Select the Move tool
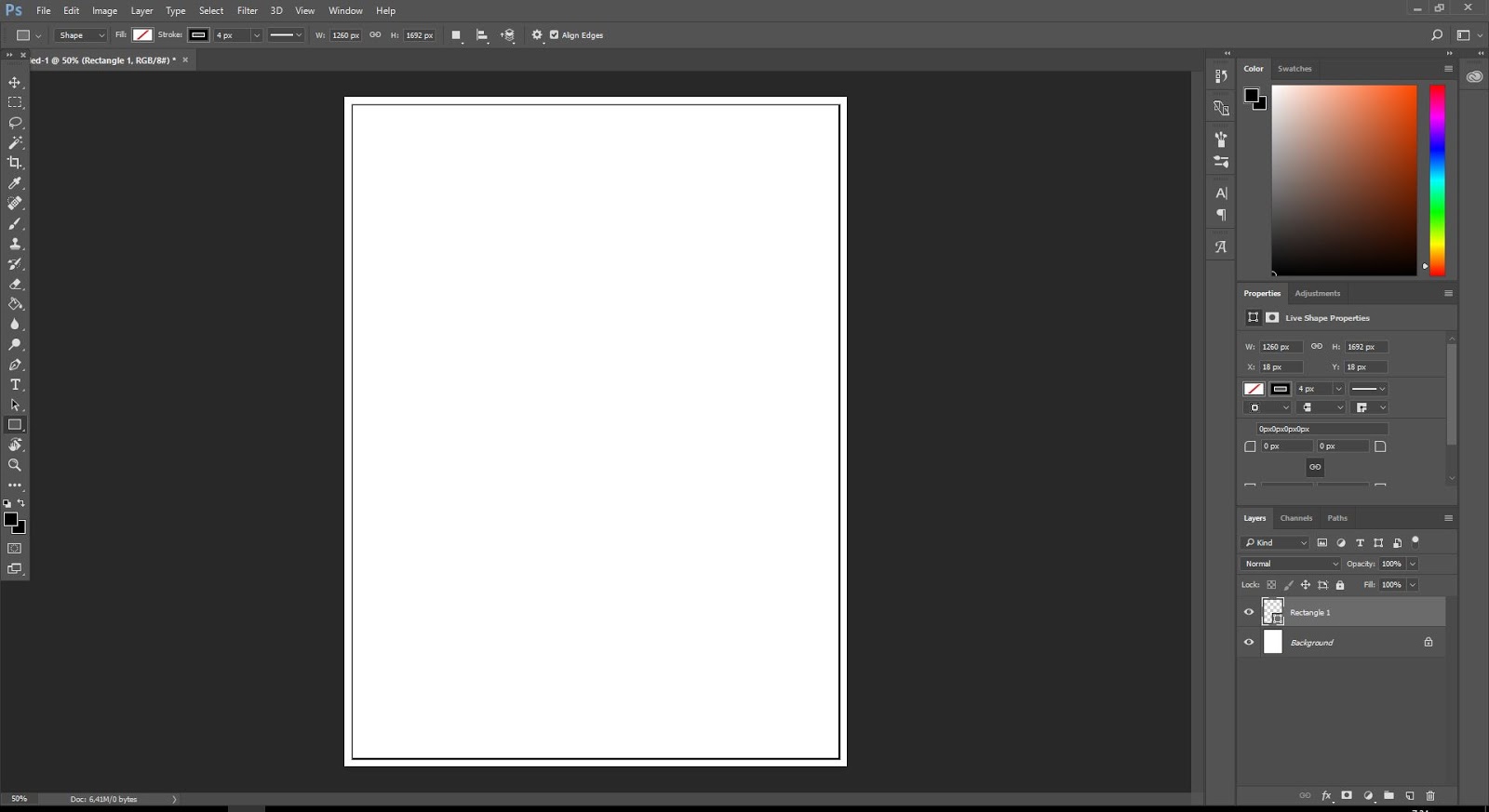1489x812 pixels. (x=15, y=82)
